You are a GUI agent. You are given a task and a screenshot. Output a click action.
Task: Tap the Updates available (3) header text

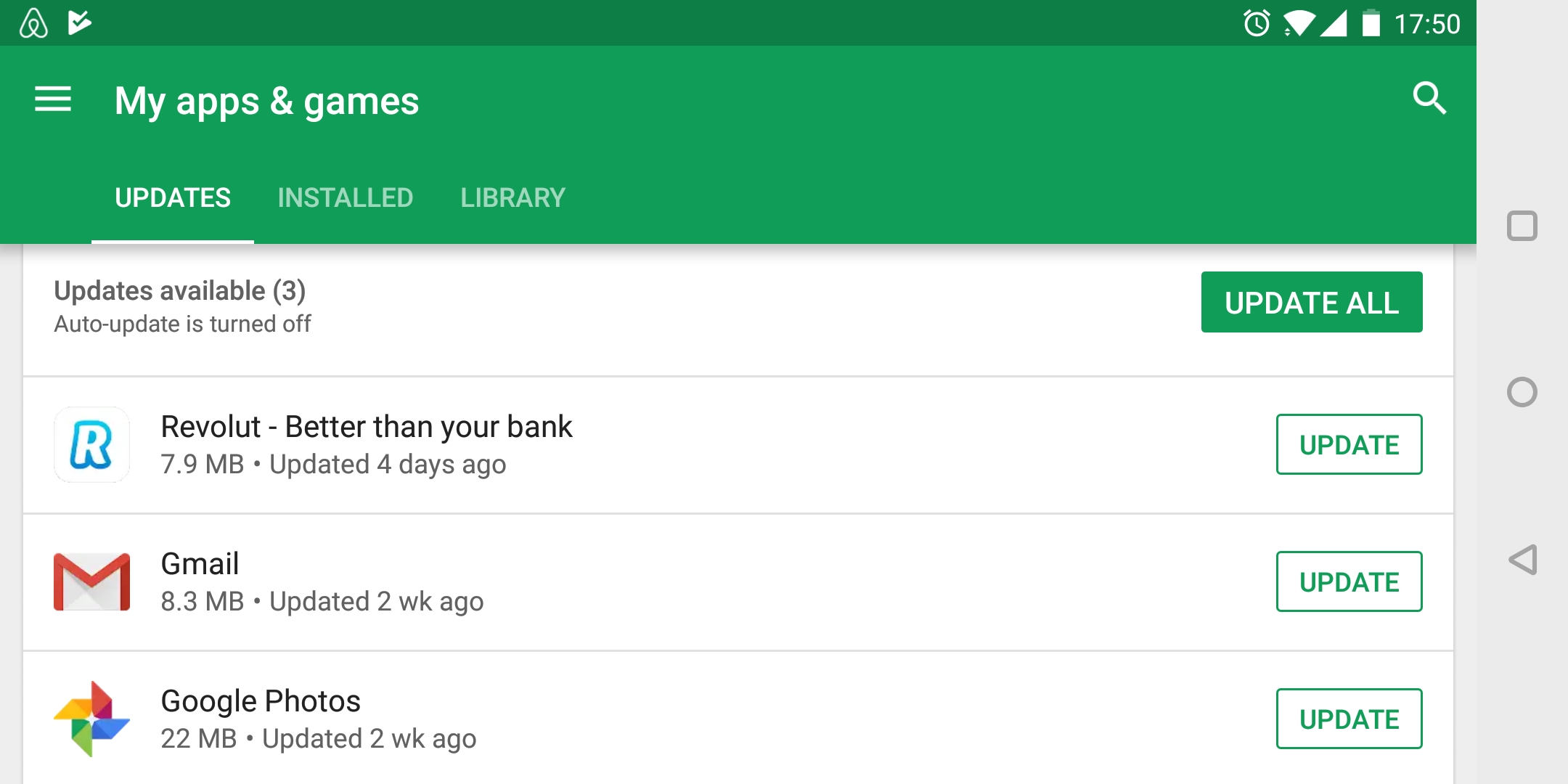tap(180, 291)
